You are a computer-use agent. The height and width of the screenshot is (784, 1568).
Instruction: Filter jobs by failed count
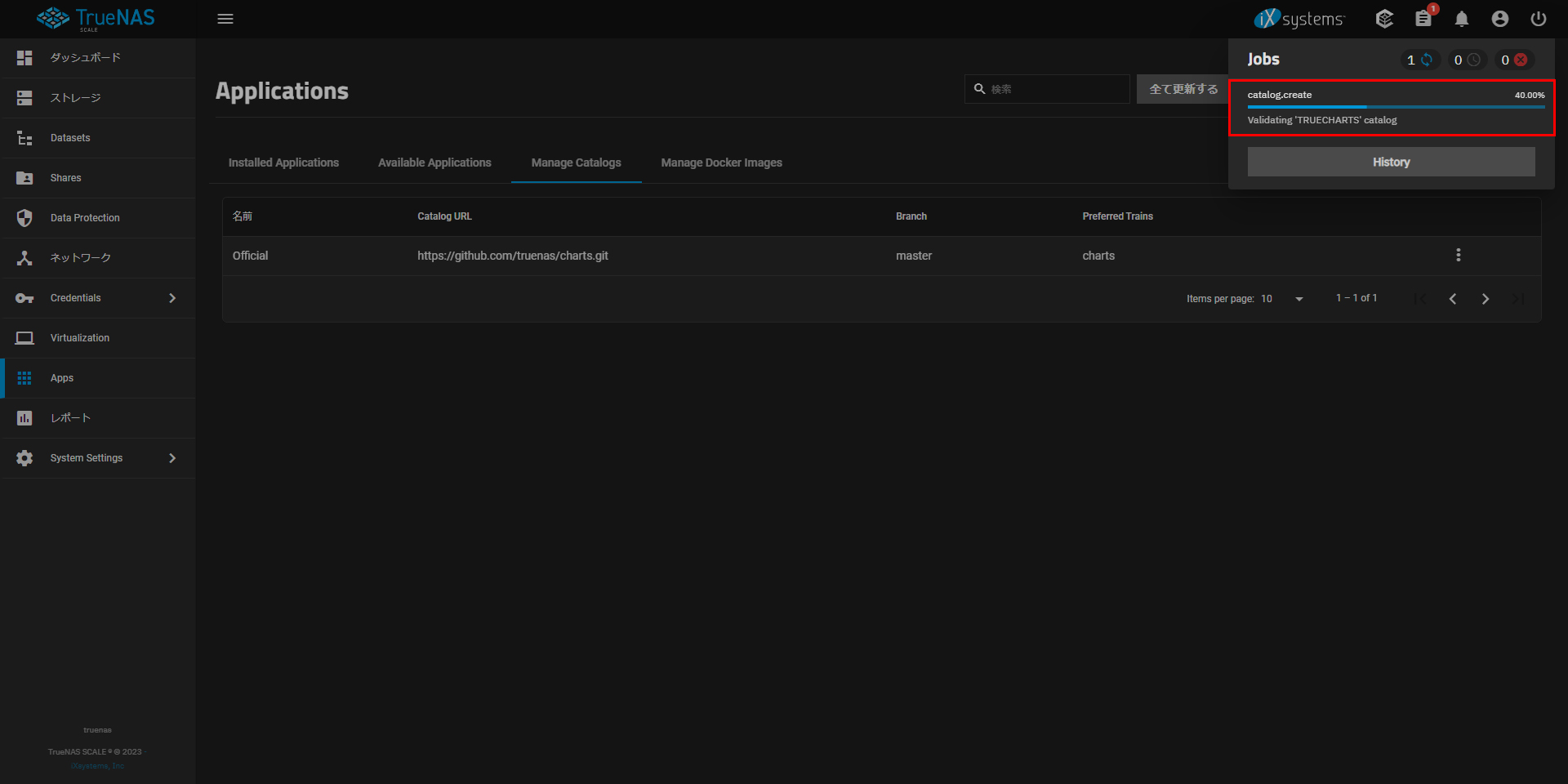[1514, 60]
